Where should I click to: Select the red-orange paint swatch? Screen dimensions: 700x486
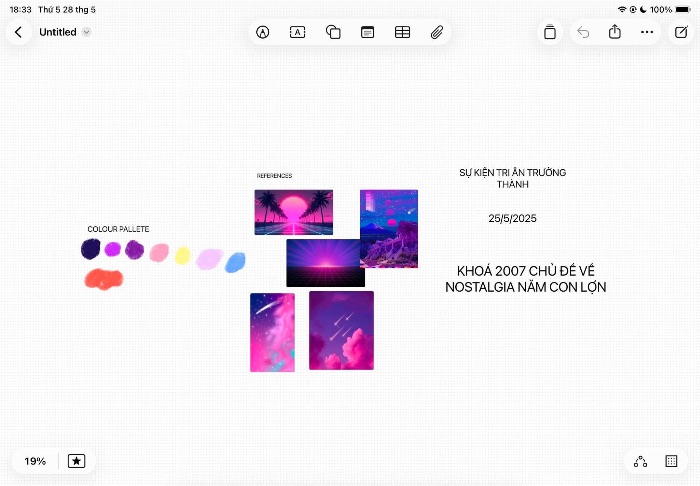[104, 279]
